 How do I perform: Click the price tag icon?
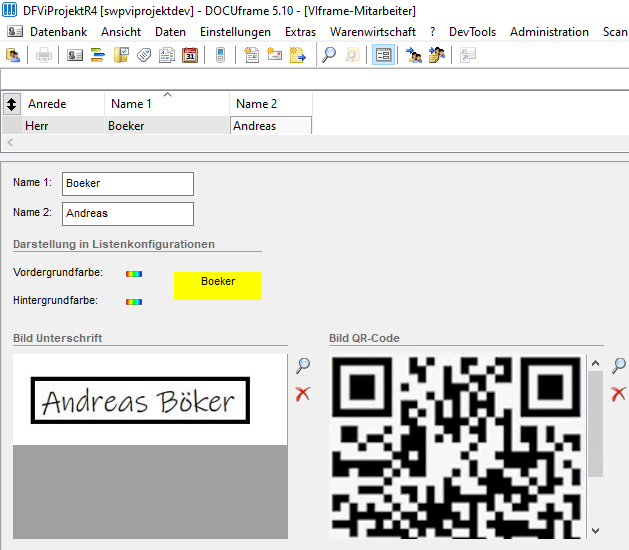[x=144, y=55]
